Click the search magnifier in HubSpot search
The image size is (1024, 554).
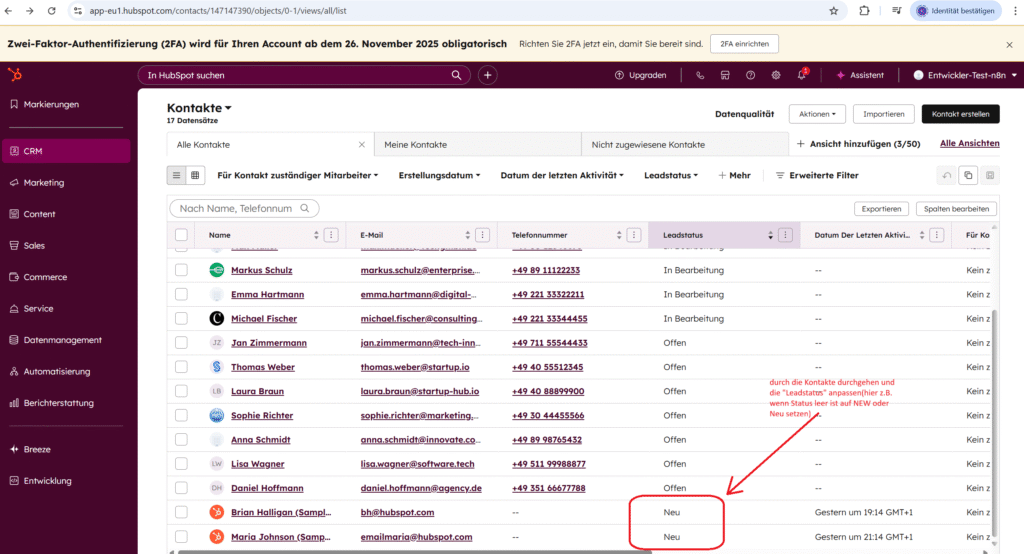[x=456, y=75]
